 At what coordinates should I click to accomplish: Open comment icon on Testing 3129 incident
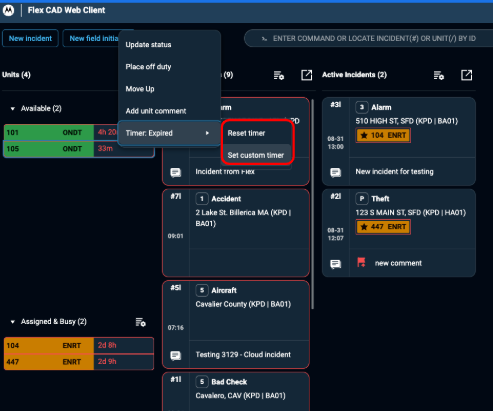tap(176, 355)
